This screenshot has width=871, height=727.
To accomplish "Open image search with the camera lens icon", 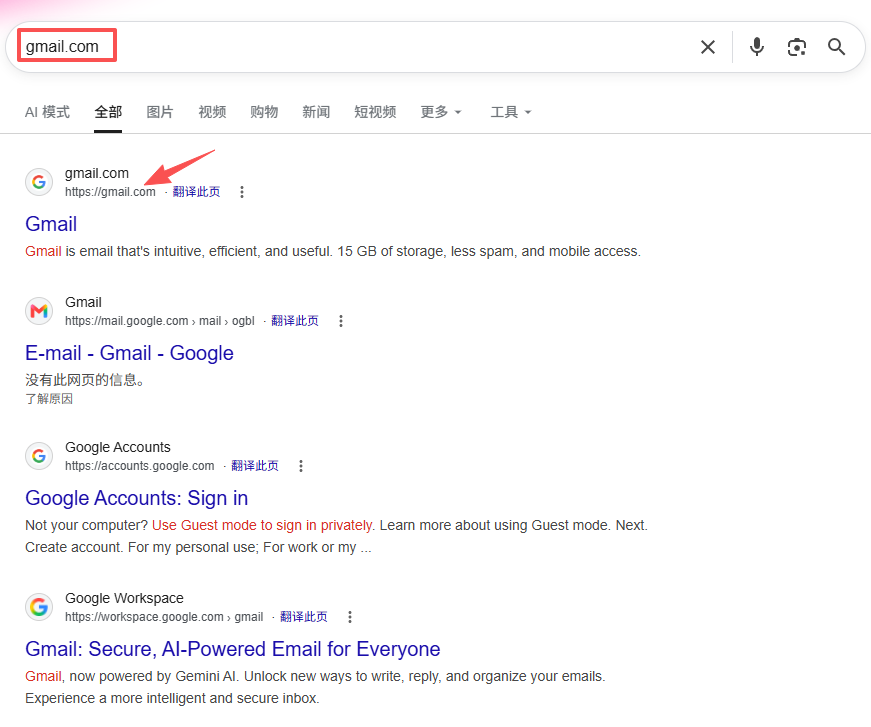I will tap(797, 47).
